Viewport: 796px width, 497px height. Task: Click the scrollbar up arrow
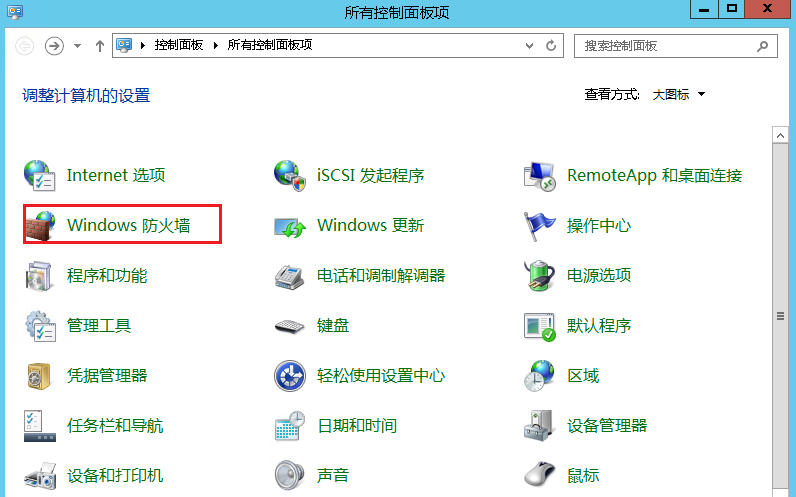[780, 136]
